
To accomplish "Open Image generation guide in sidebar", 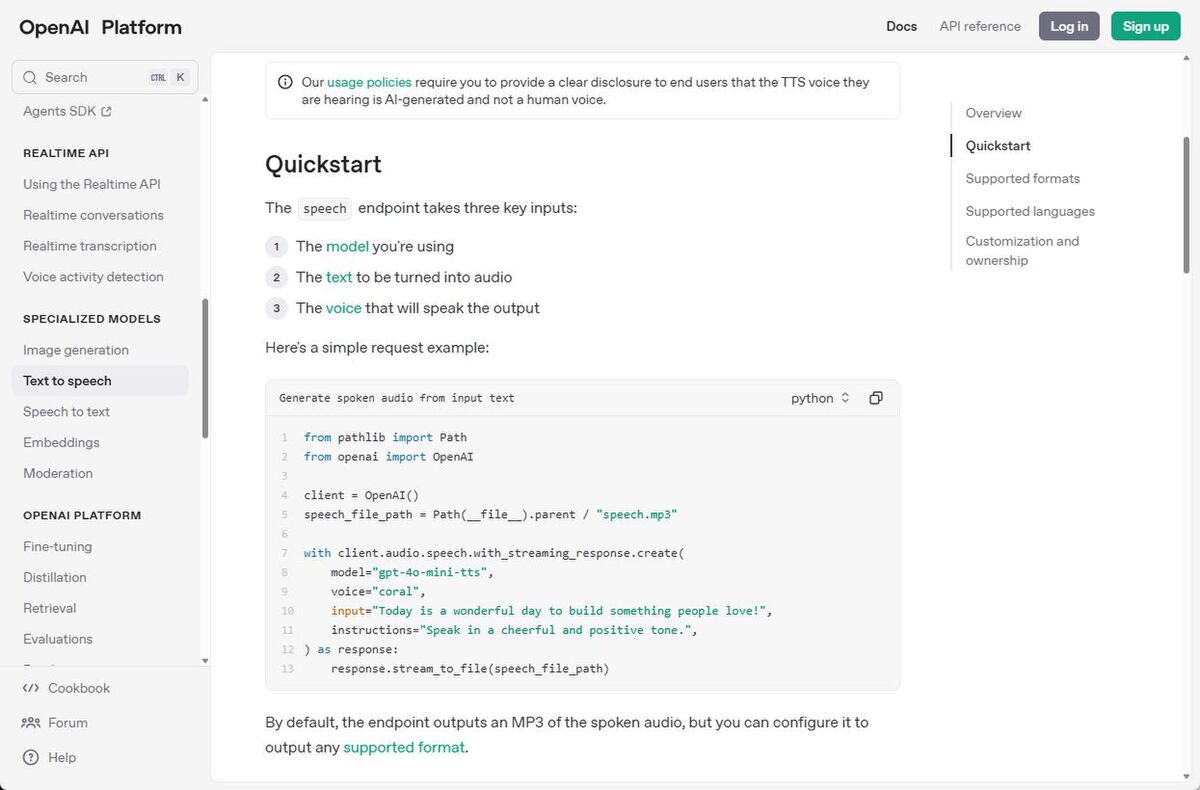I will 76,350.
